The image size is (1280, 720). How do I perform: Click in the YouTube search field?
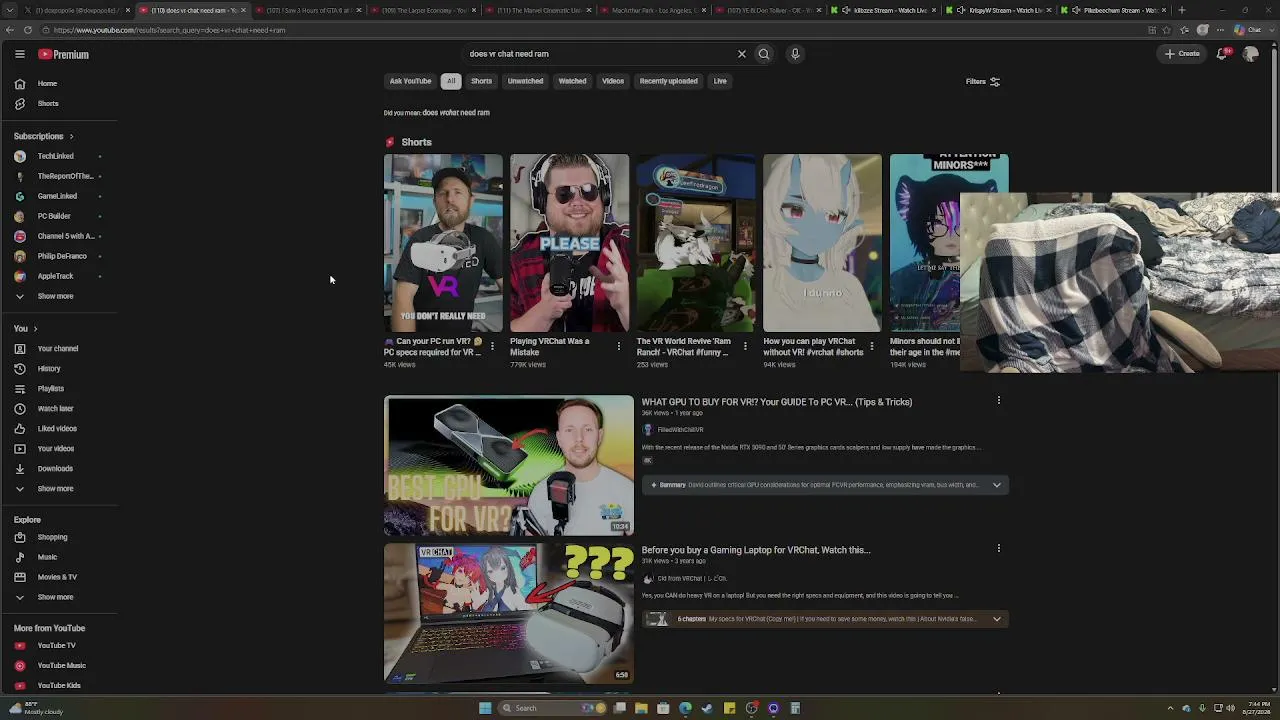(x=600, y=54)
